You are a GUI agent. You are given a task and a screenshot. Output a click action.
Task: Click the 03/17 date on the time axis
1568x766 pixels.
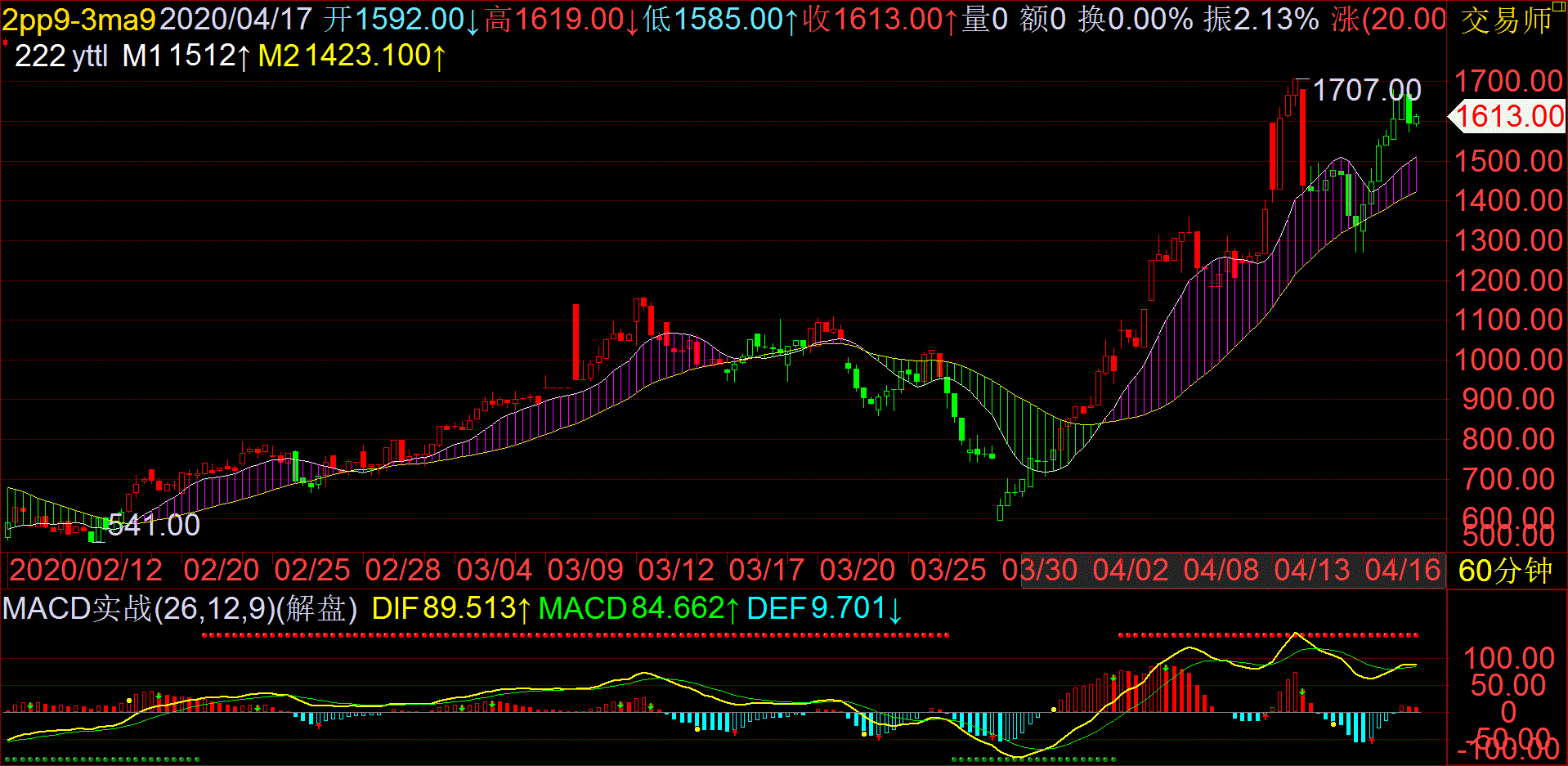[767, 570]
